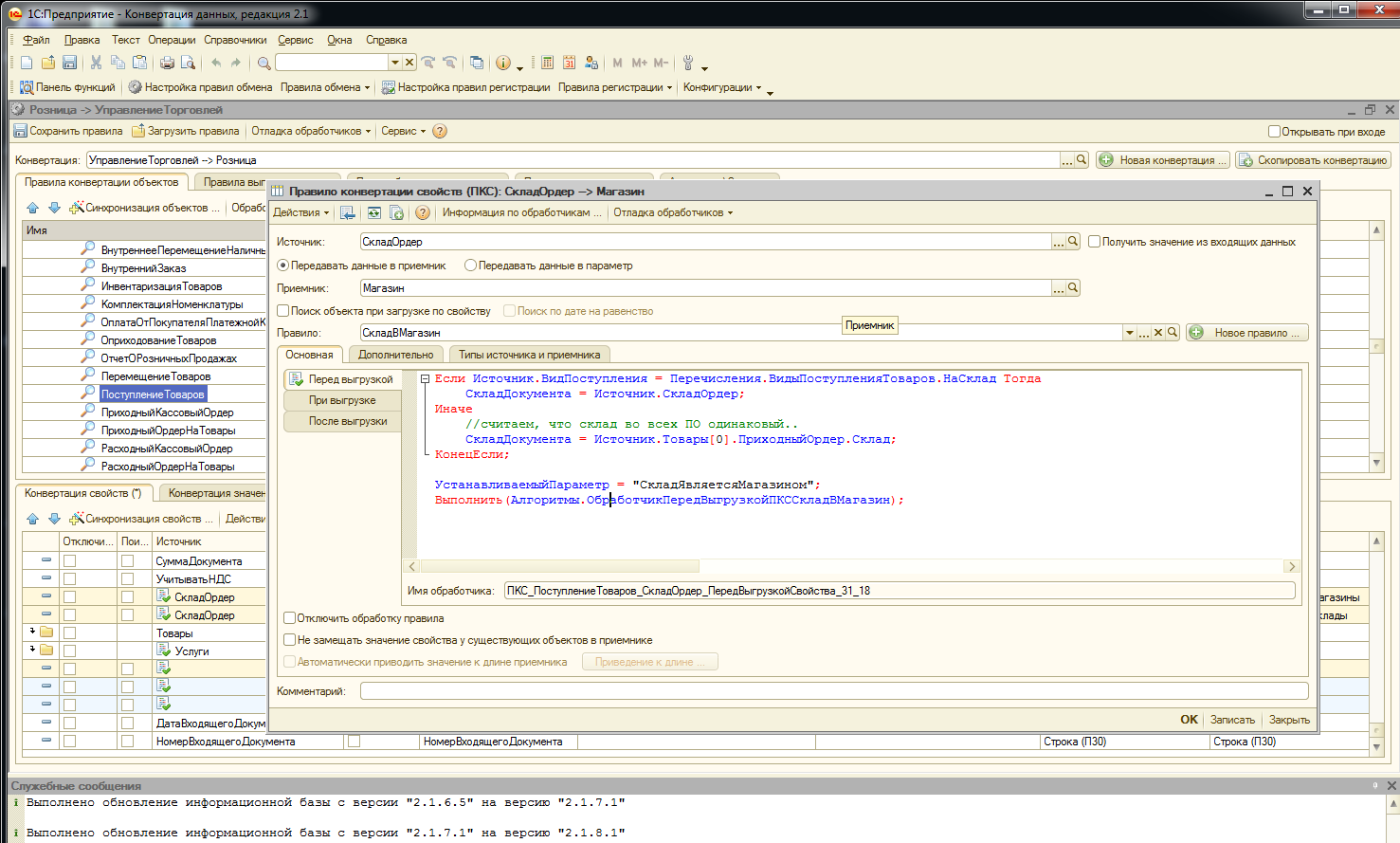
Task: Clear the Правило field with X icon
Action: point(1158,333)
